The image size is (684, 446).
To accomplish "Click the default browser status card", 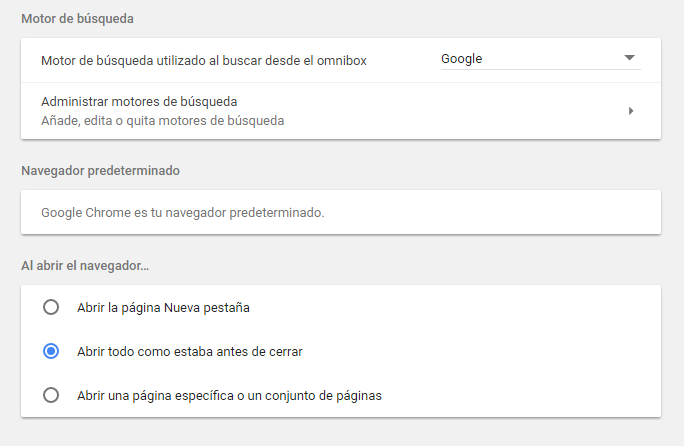I will [341, 212].
